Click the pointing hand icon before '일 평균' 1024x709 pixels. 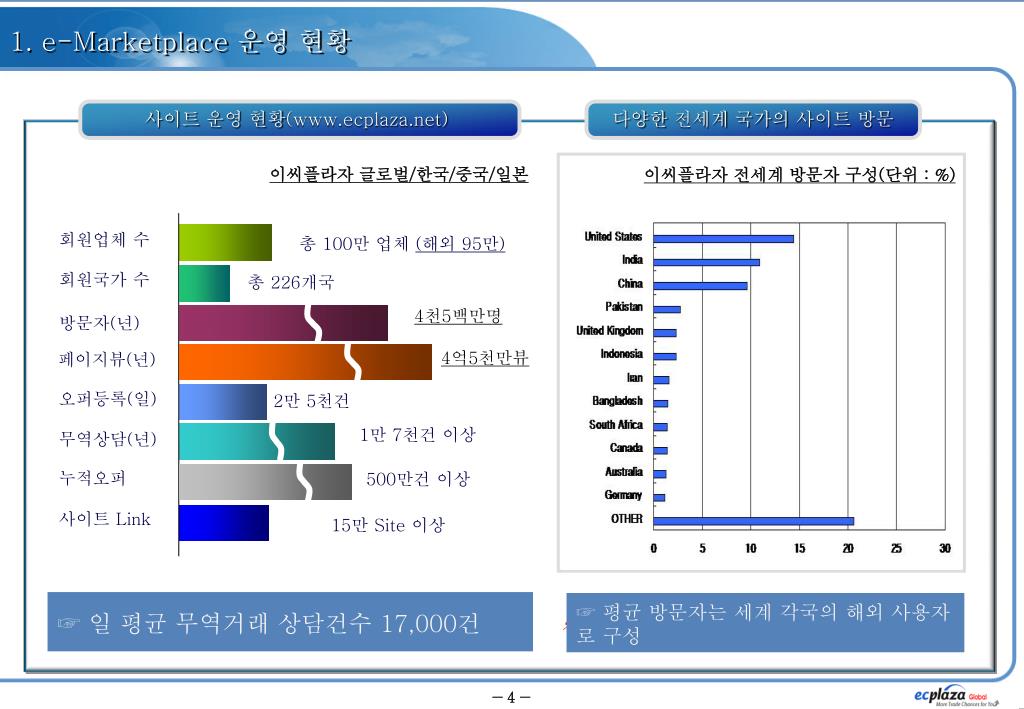click(x=69, y=623)
